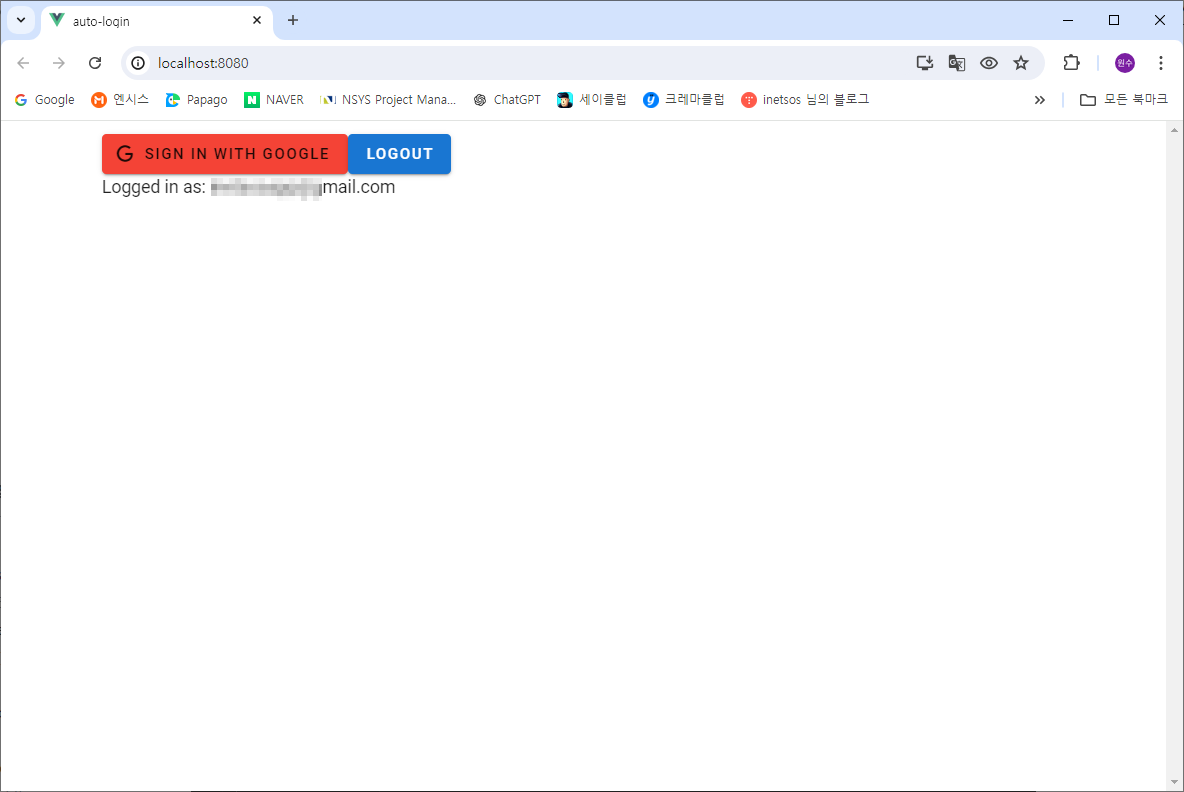Screen dimensions: 1184x792
Task: Click the blue Logout button
Action: click(399, 154)
